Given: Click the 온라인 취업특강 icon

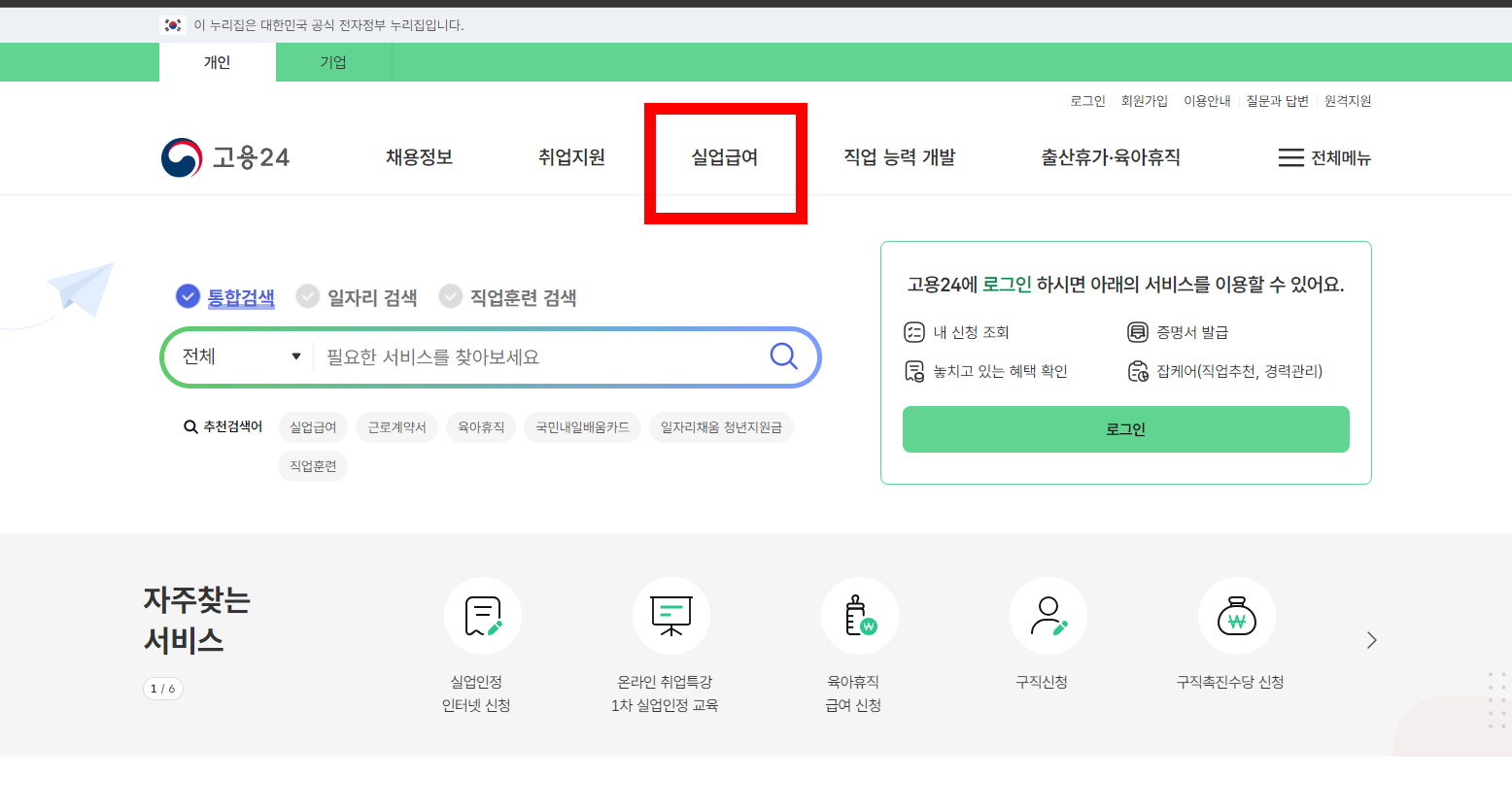Looking at the screenshot, I should pos(671,616).
